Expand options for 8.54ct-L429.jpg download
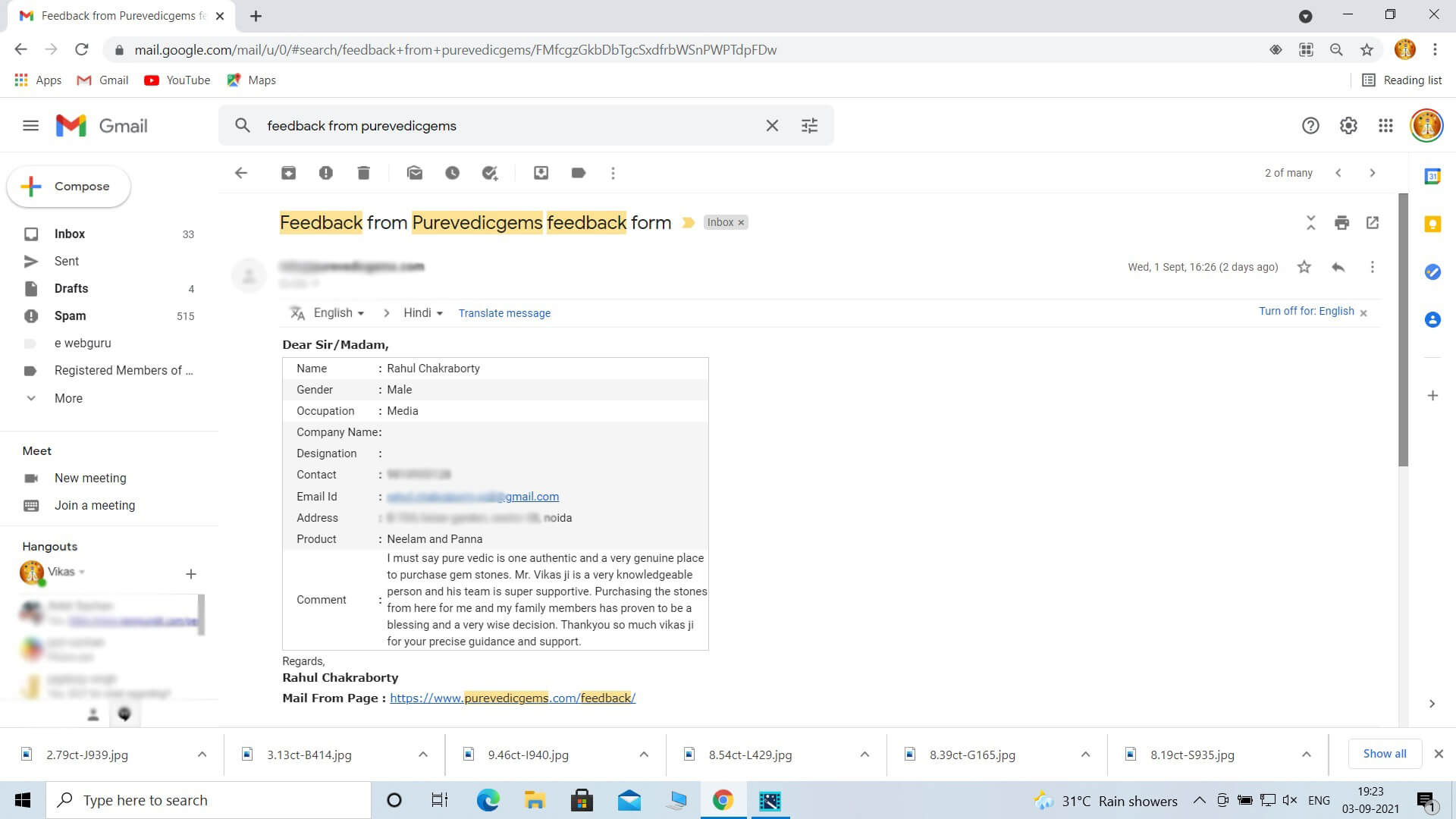The height and width of the screenshot is (819, 1456). (x=864, y=755)
